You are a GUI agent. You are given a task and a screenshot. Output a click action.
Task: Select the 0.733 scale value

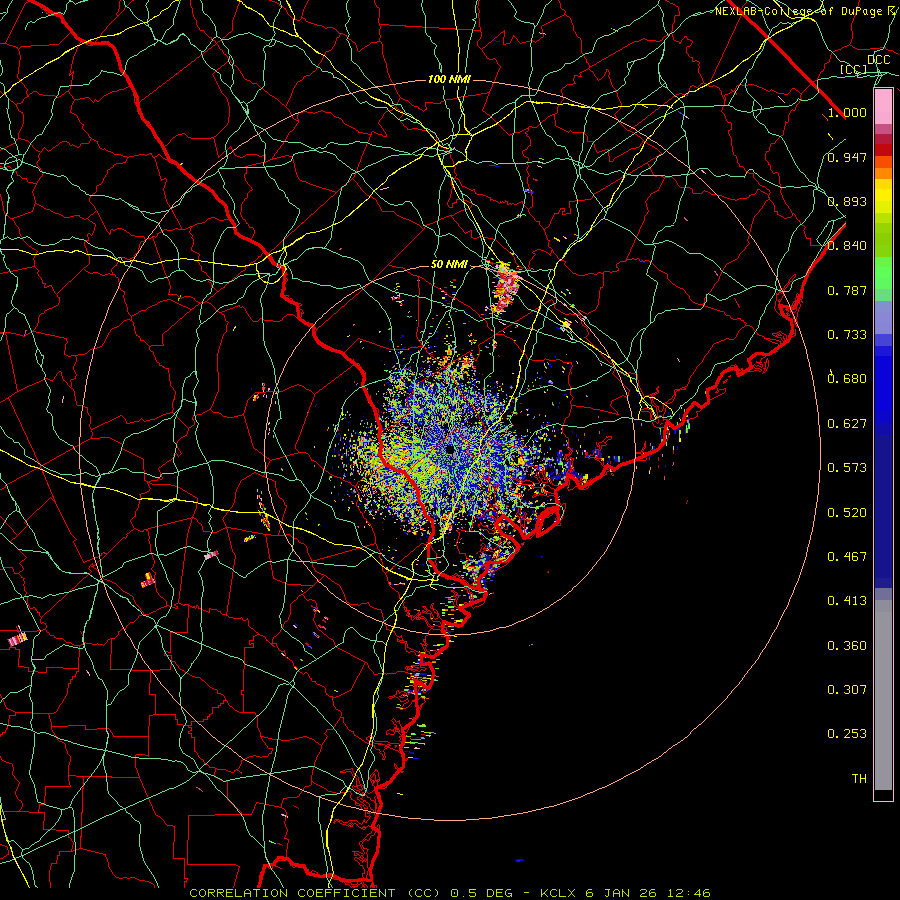click(x=847, y=335)
